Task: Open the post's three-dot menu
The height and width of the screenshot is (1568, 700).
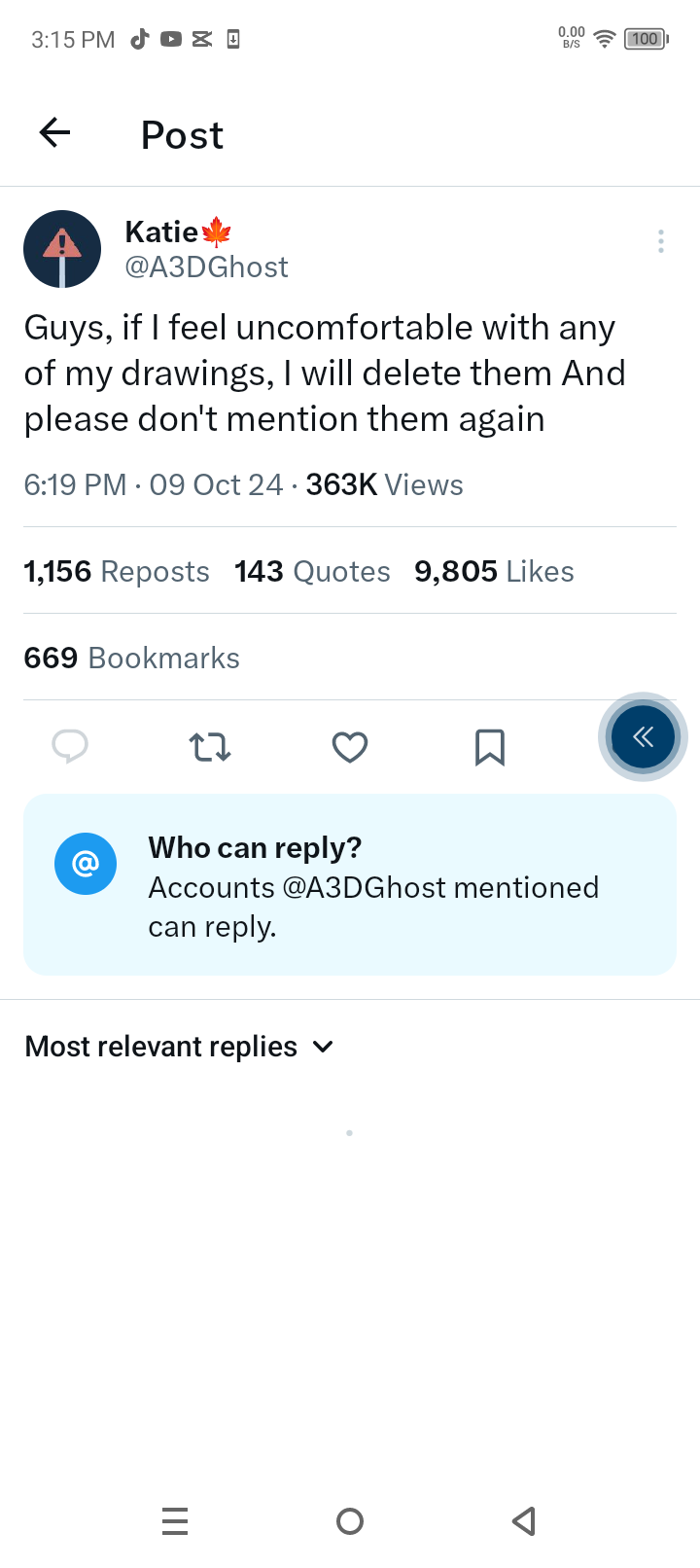Action: coord(661,241)
